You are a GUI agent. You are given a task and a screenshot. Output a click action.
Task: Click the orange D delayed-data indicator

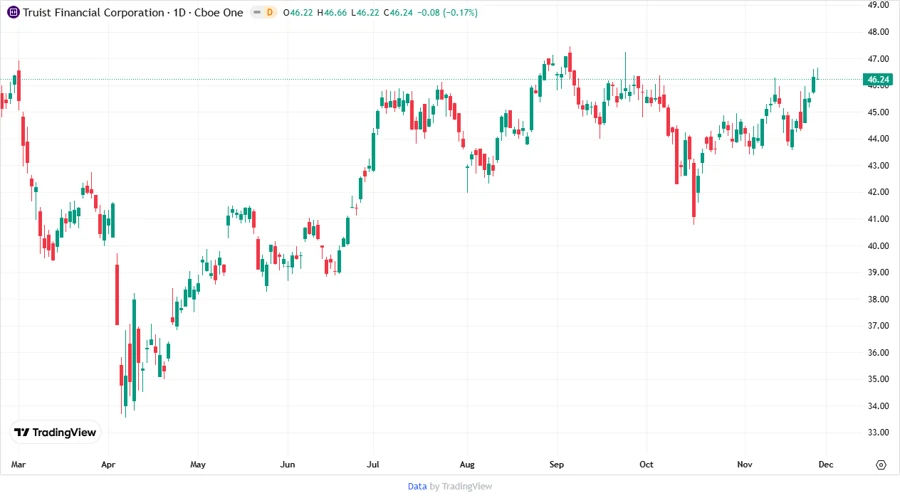(269, 12)
